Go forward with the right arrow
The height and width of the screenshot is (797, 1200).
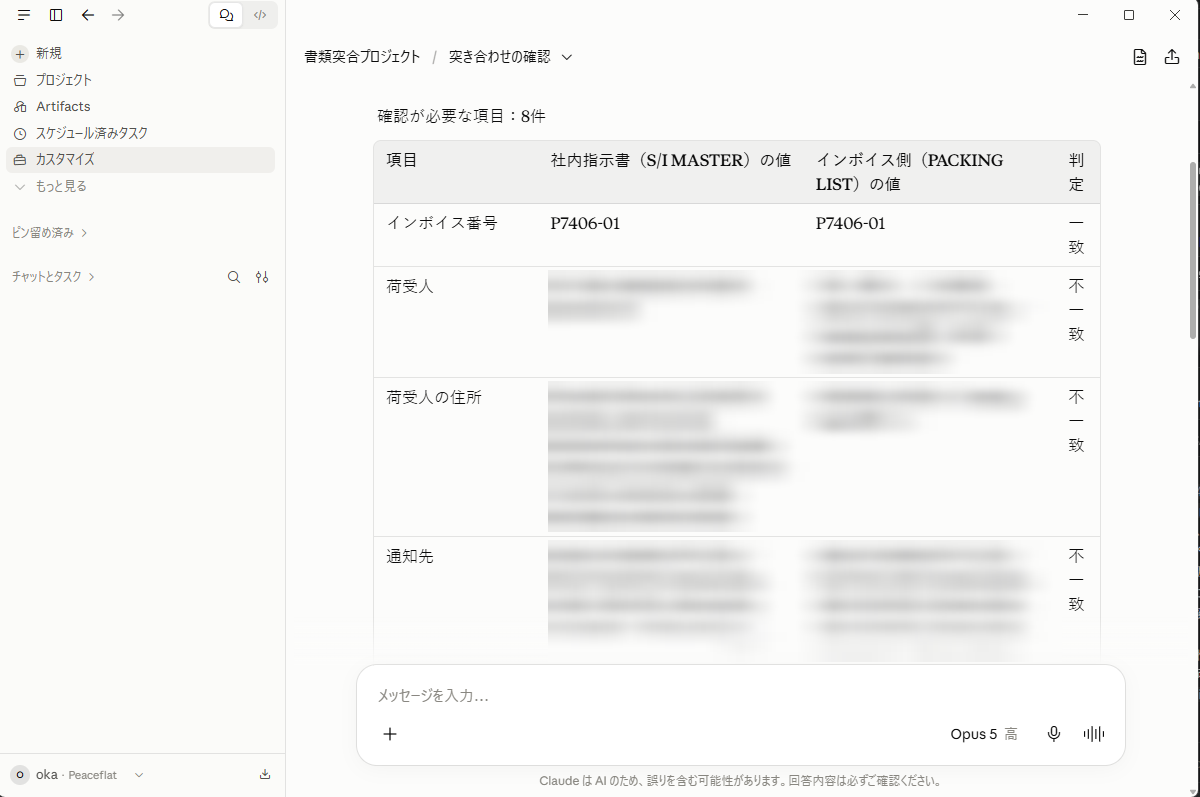119,15
